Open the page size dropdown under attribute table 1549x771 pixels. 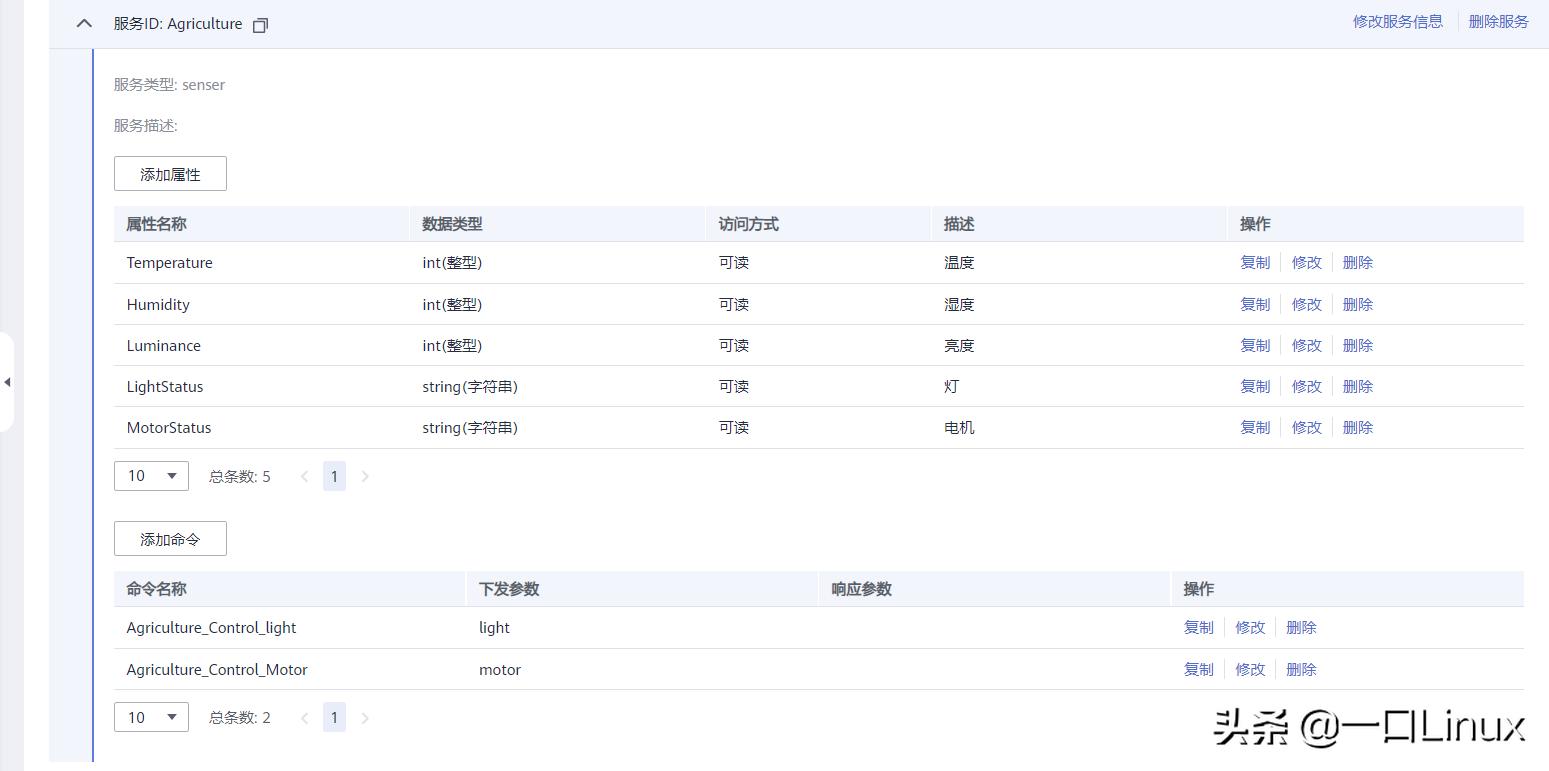(151, 476)
